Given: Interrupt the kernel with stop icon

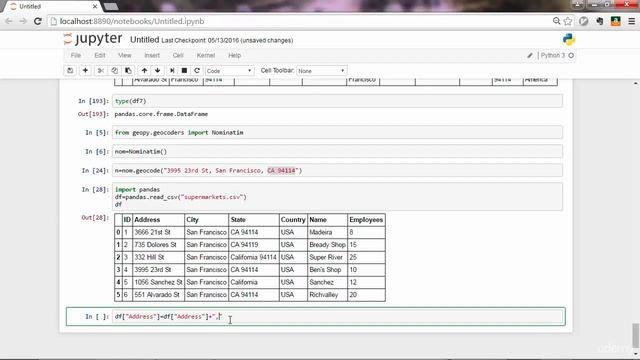Looking at the screenshot, I should (x=184, y=71).
